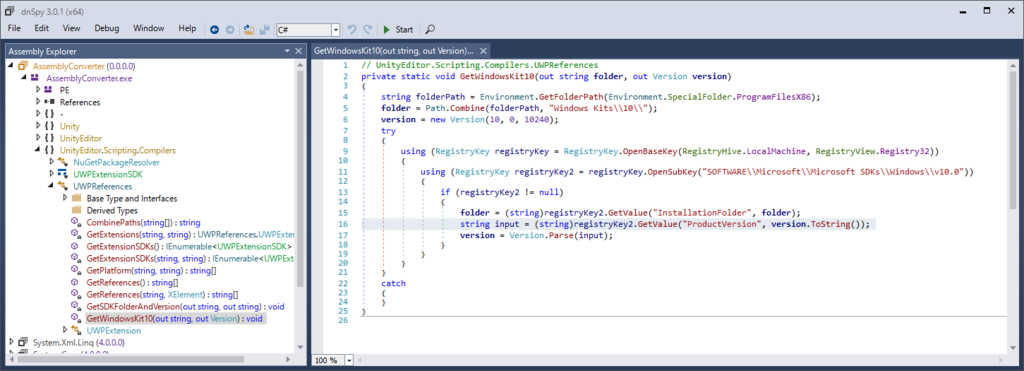Viewport: 1024px width, 371px height.
Task: Open the Help menu
Action: click(187, 29)
